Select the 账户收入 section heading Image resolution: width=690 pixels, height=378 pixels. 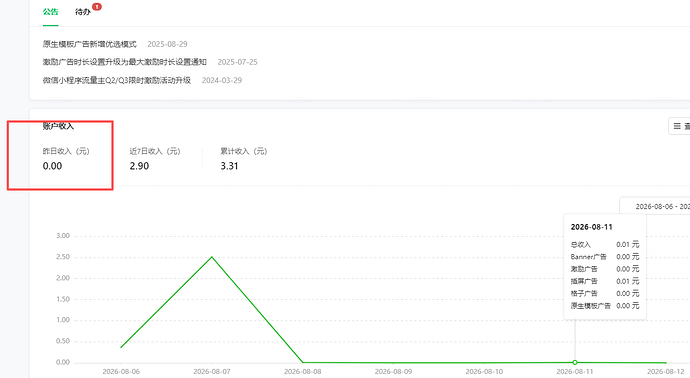point(58,126)
